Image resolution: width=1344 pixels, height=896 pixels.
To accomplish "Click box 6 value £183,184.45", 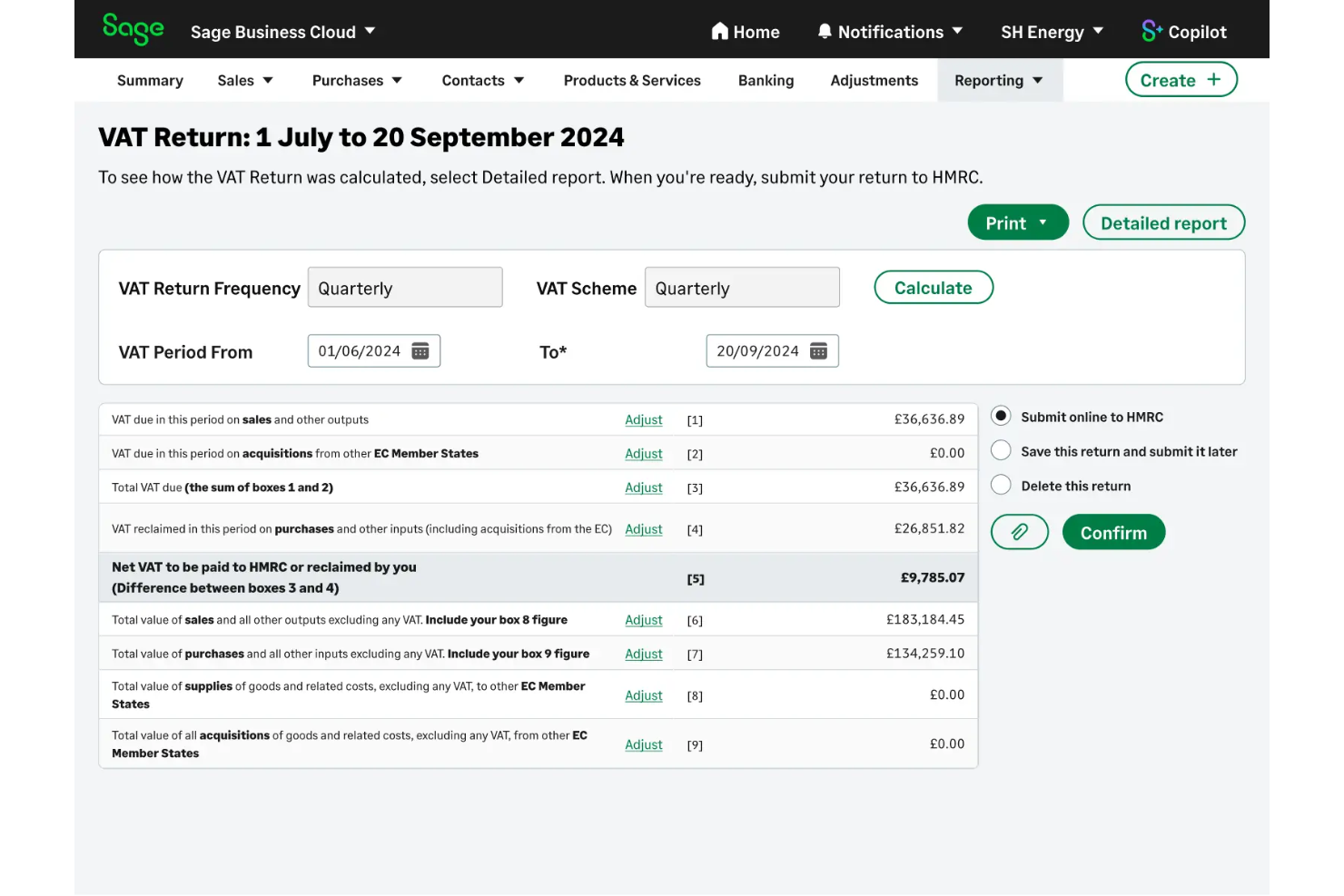I will (x=925, y=619).
